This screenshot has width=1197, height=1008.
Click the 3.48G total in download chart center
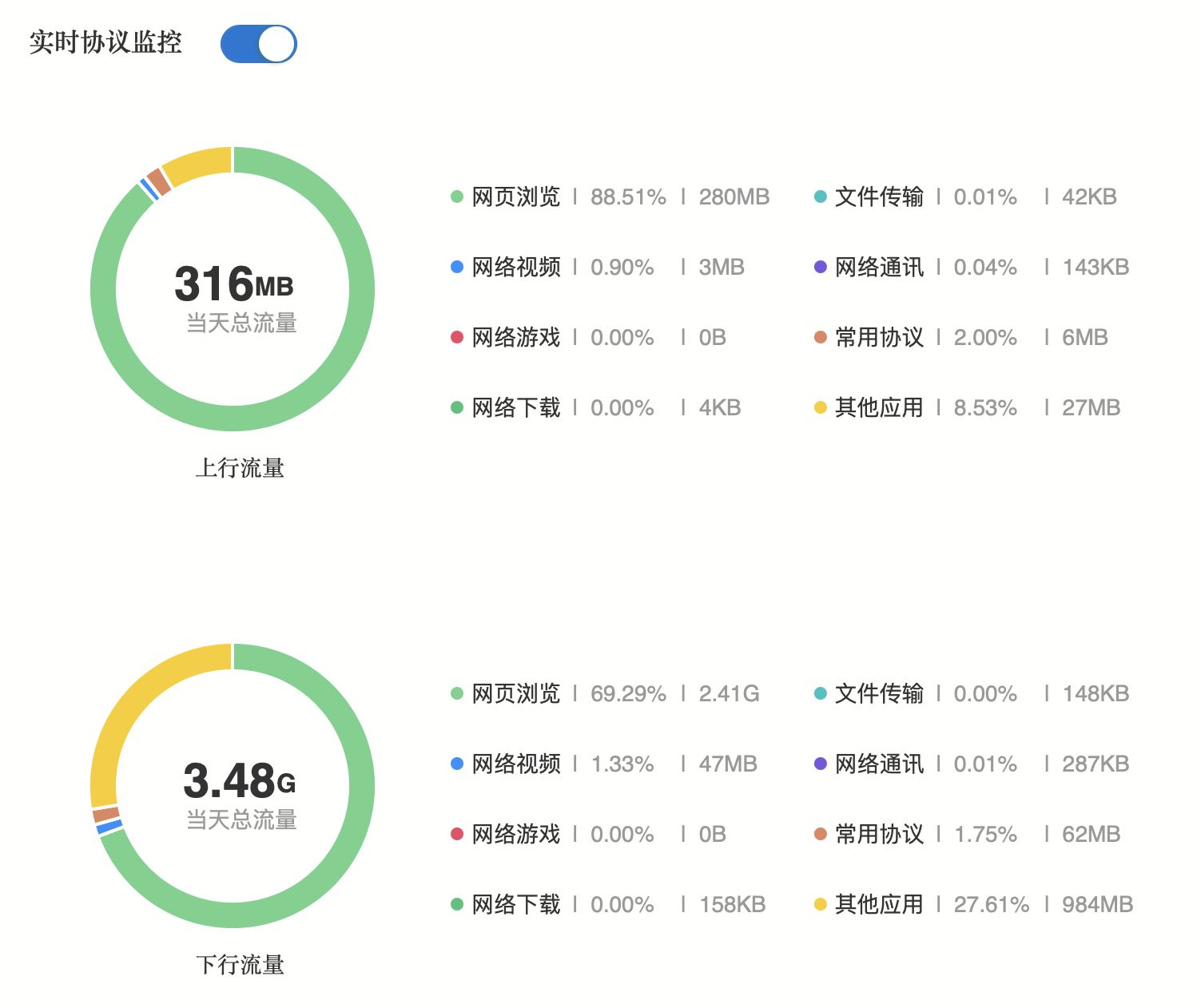239,781
